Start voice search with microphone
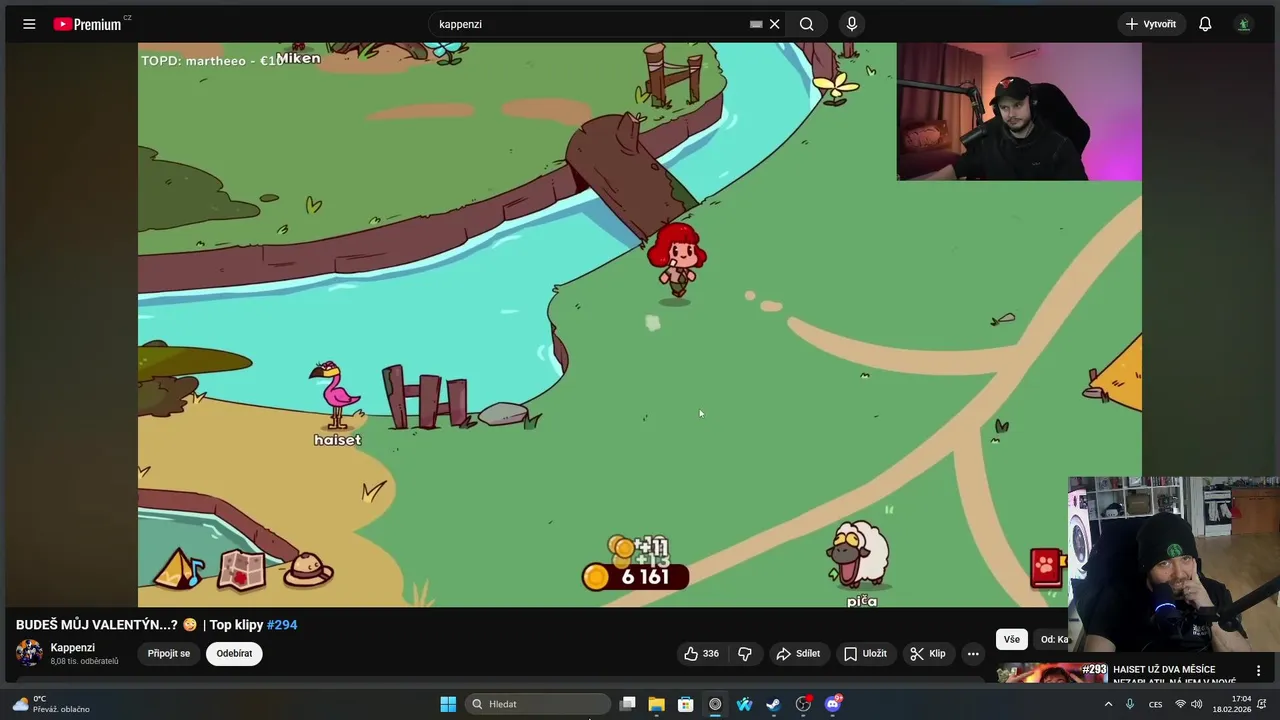The width and height of the screenshot is (1280, 720). (851, 24)
